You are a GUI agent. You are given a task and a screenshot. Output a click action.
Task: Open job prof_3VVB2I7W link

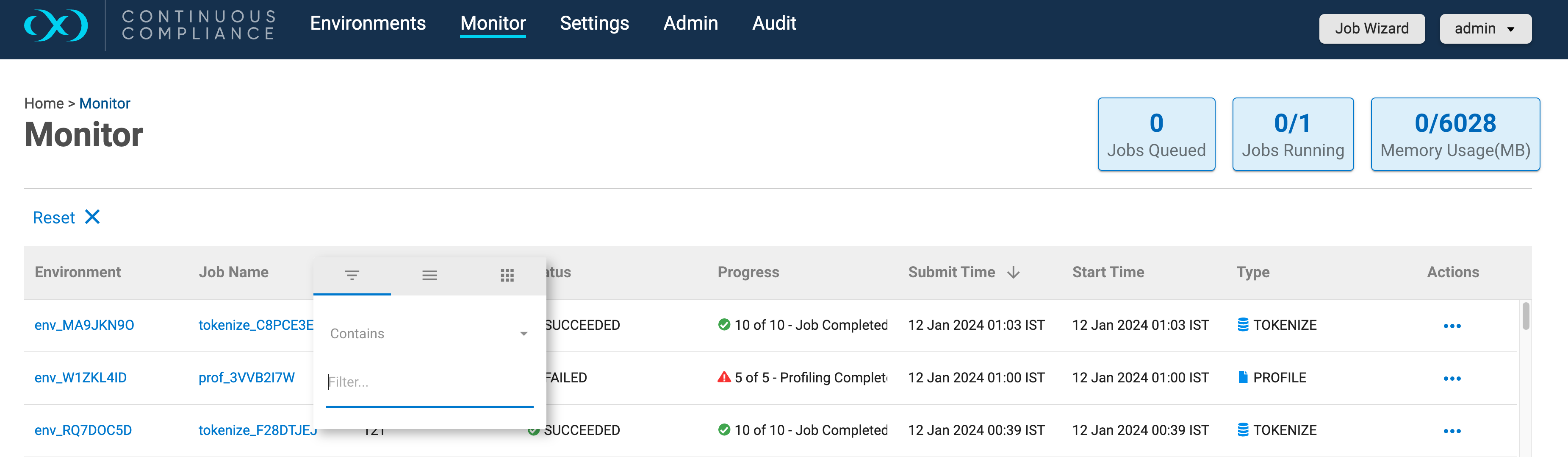[x=247, y=377]
